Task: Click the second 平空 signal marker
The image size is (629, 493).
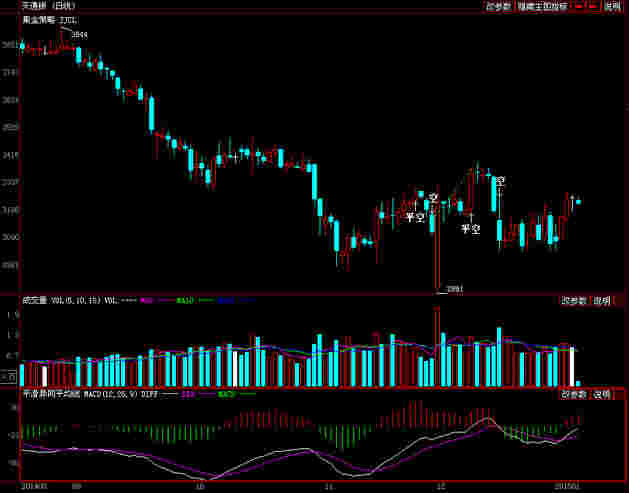Action: click(x=470, y=229)
